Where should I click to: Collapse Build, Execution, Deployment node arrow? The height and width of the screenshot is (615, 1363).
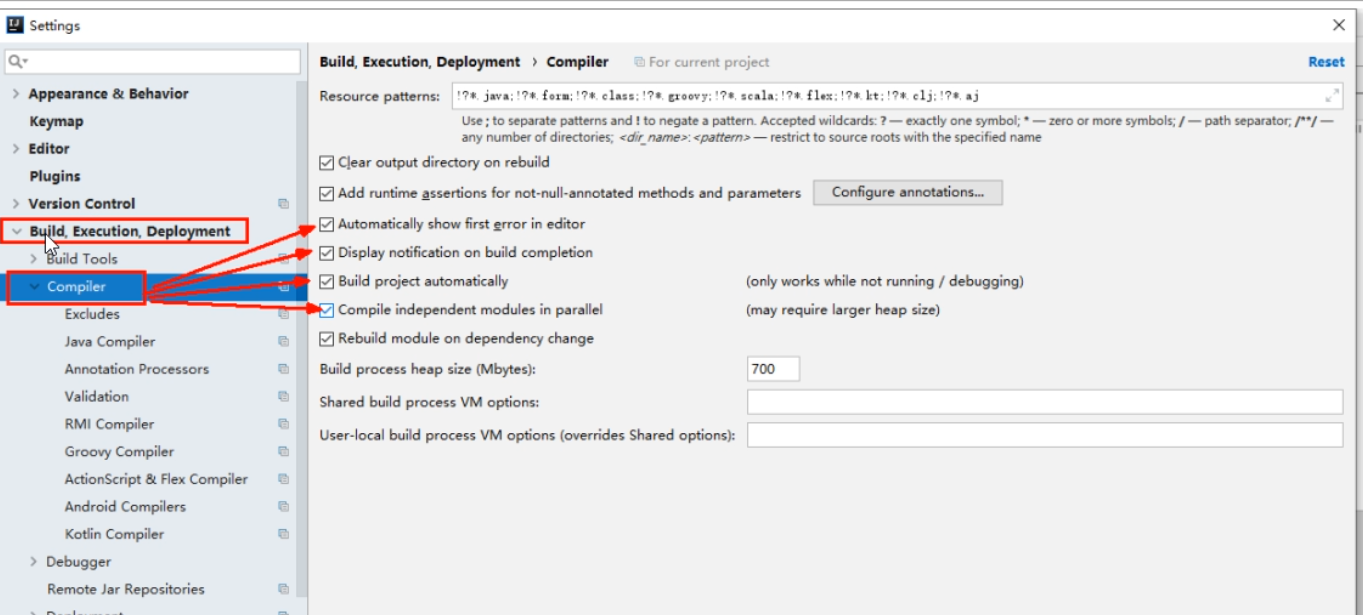[x=15, y=231]
